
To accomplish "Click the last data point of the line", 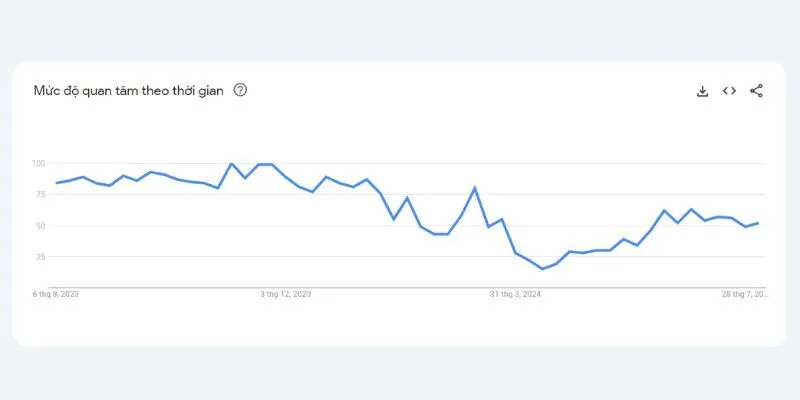I will point(758,223).
